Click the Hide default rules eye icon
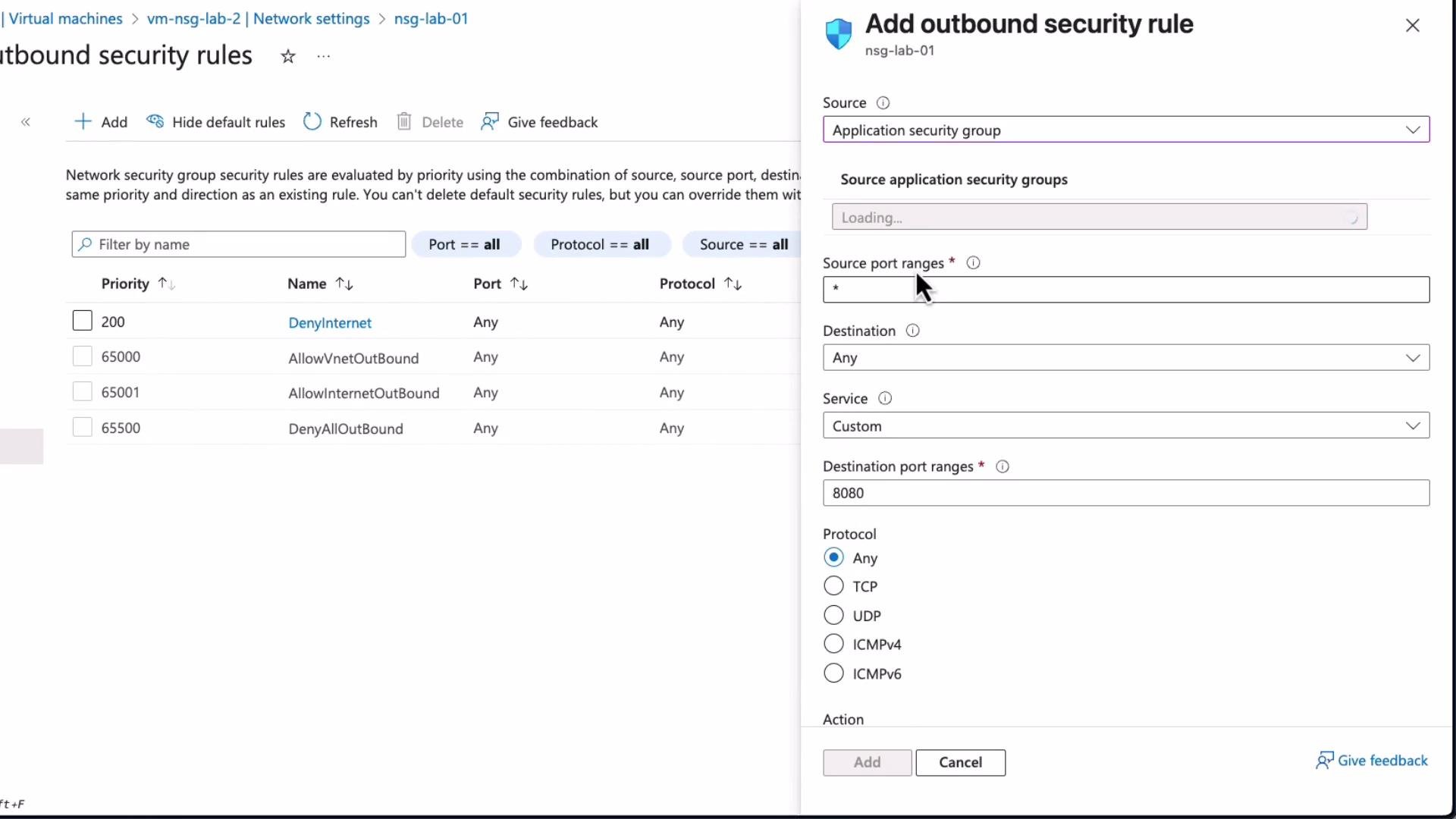Image resolution: width=1456 pixels, height=819 pixels. (x=155, y=121)
